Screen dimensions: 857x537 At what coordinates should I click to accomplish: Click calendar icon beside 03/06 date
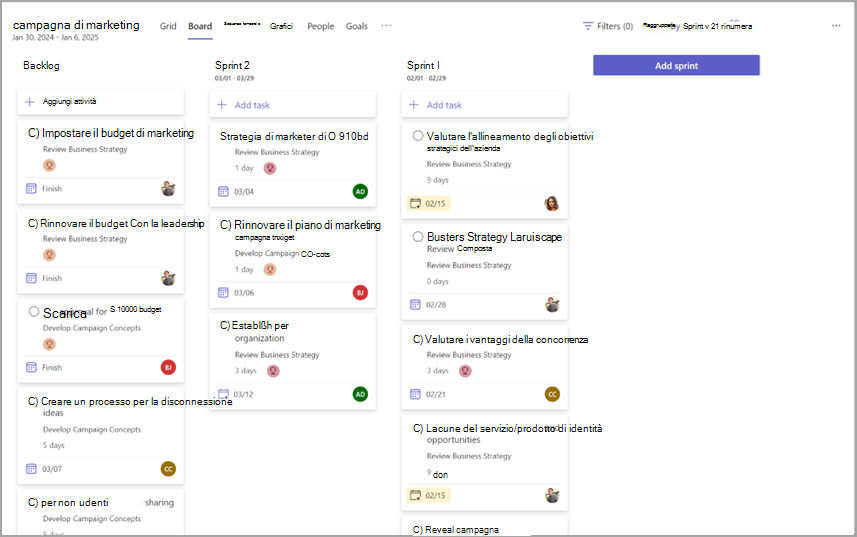tap(223, 292)
